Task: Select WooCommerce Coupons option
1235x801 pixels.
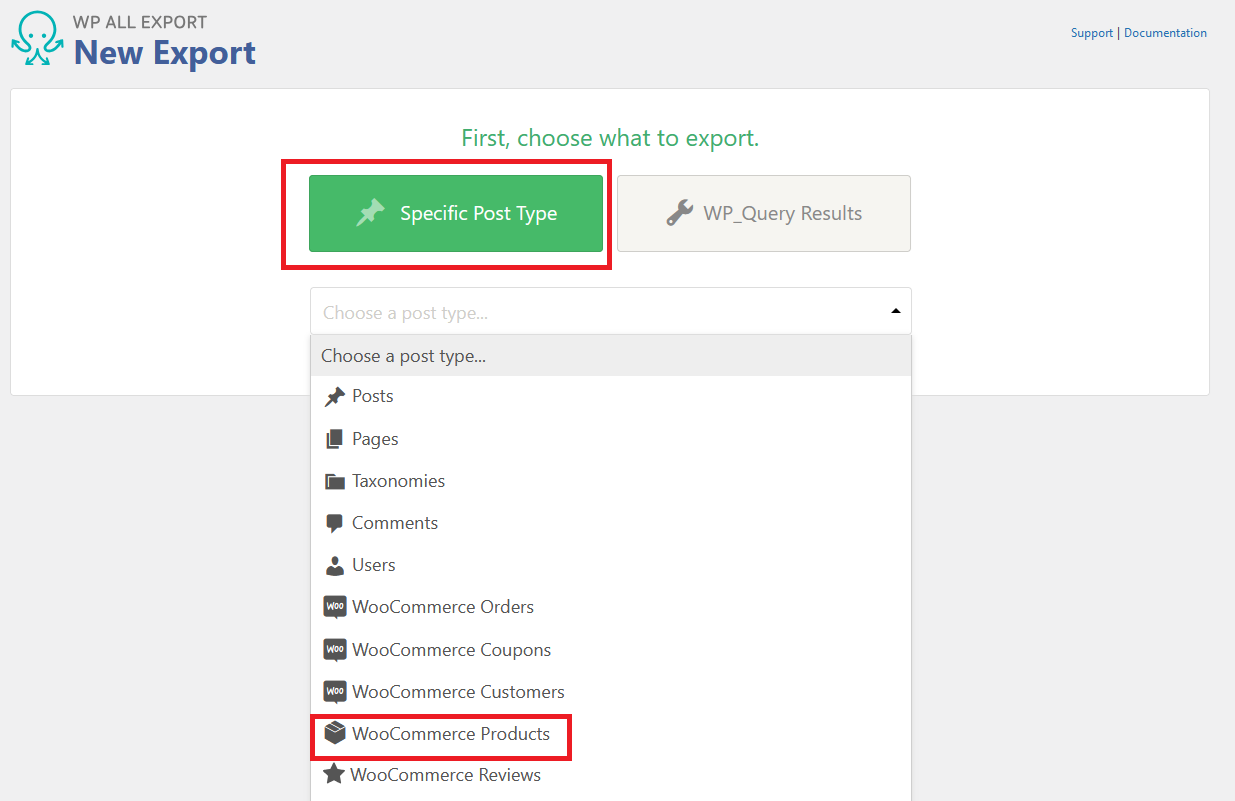Action: click(x=611, y=650)
